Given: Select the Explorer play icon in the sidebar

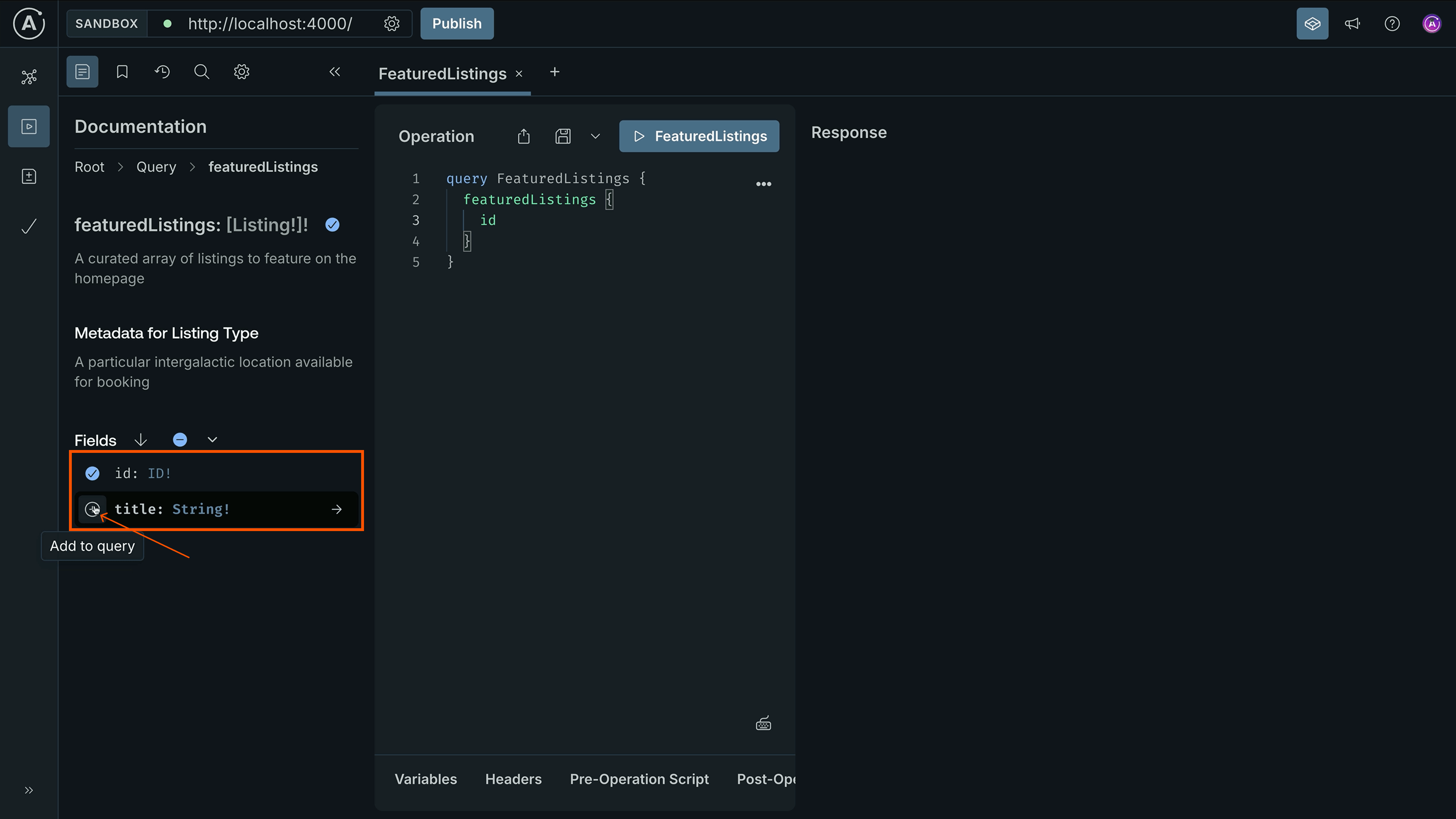Looking at the screenshot, I should 28,126.
